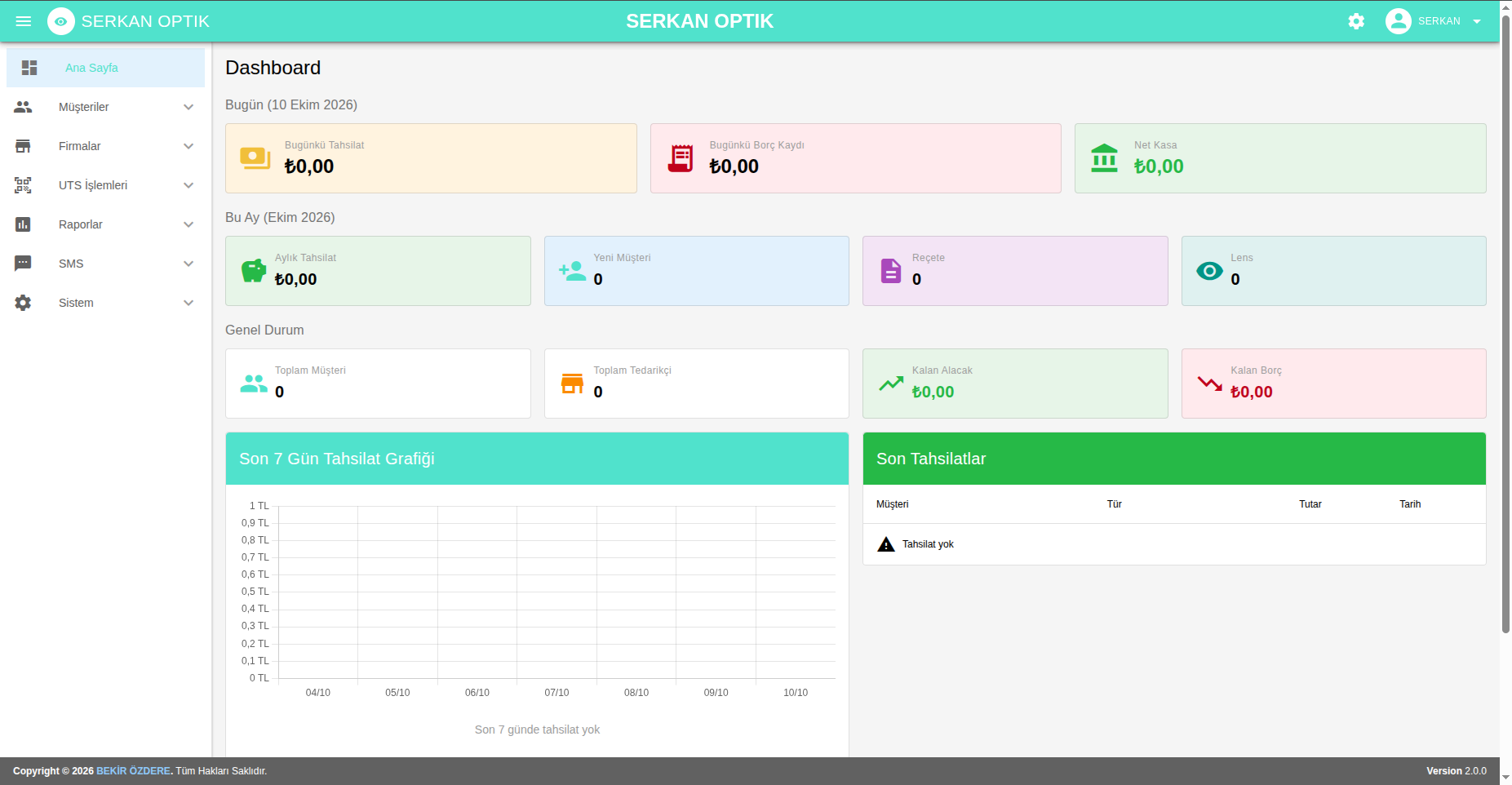Click the Toplam Tedarikçi store icon

click(573, 384)
